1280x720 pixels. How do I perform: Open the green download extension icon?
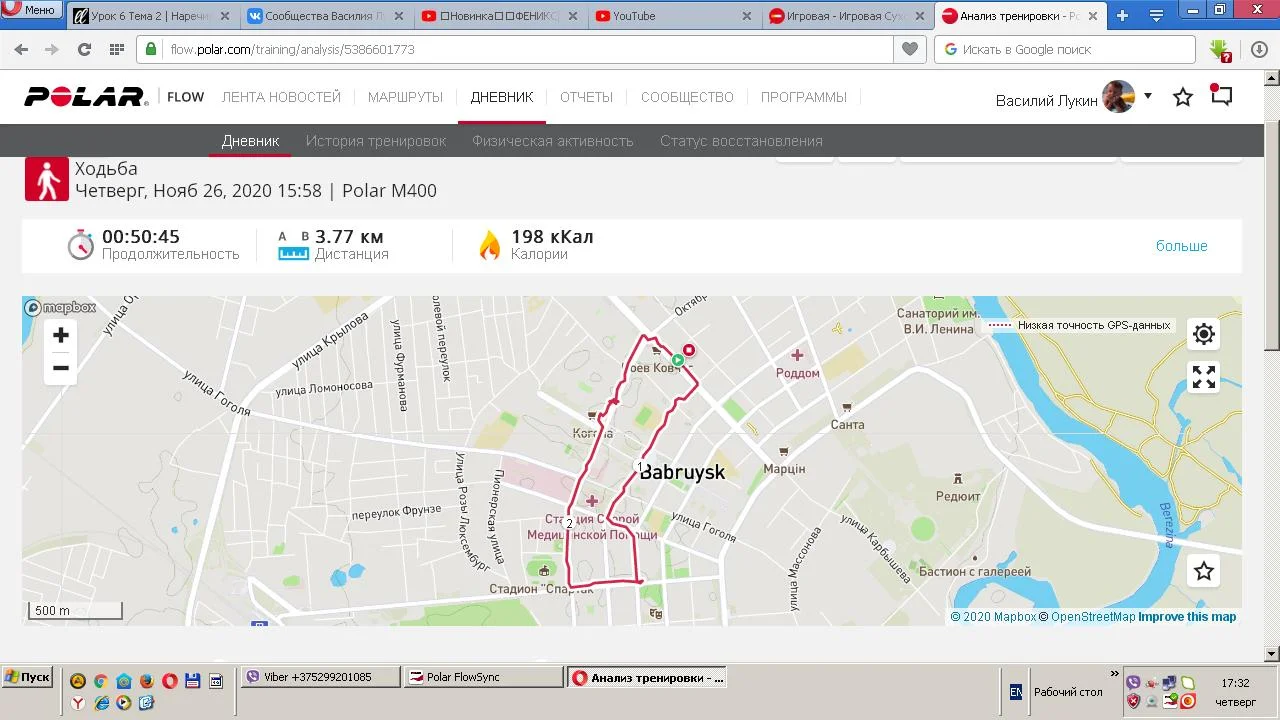coord(1219,49)
